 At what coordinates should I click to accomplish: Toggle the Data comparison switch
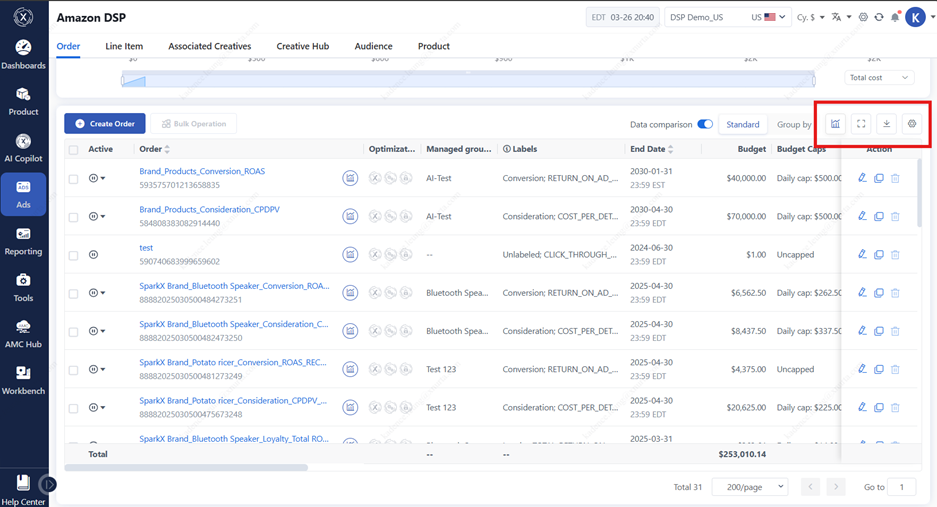705,125
